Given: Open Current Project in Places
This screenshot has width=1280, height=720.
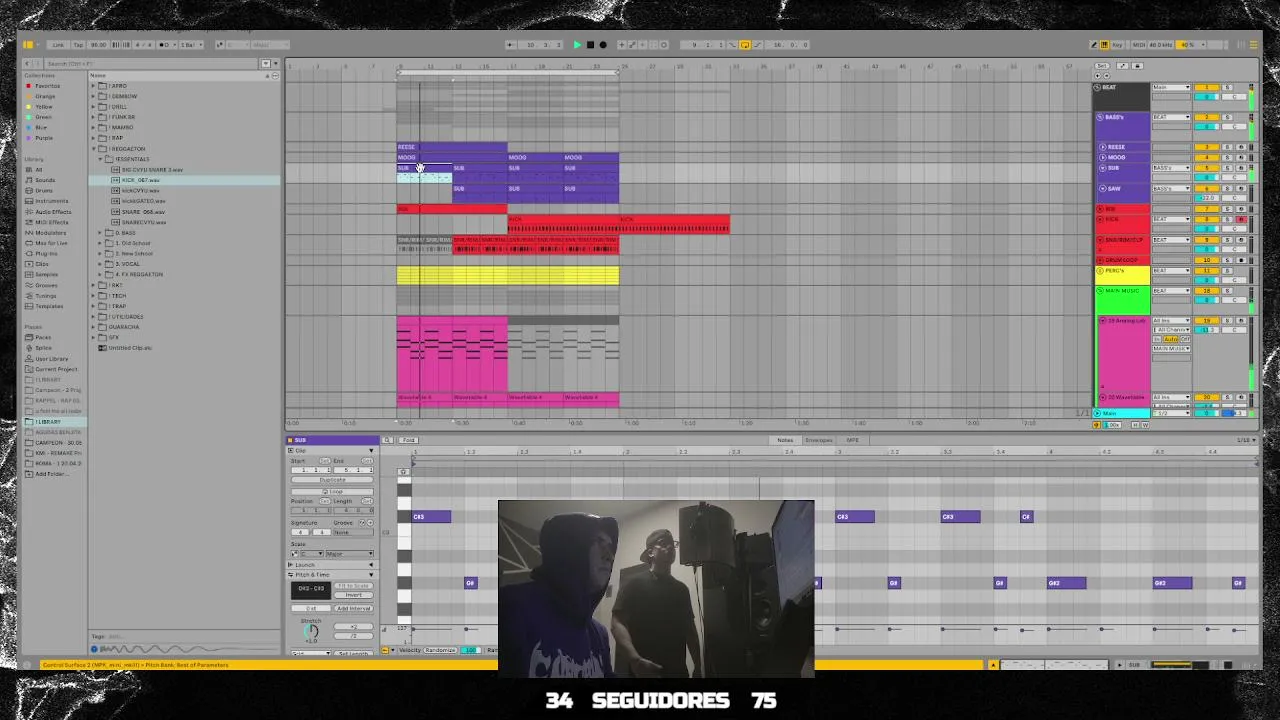Looking at the screenshot, I should (x=56, y=369).
